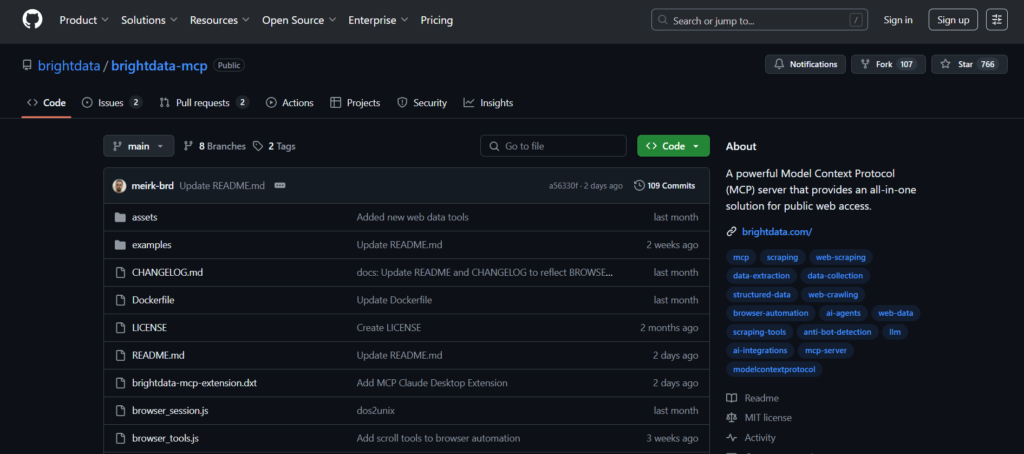1024x454 pixels.
Task: Go to the Actions tab
Action: coord(290,103)
